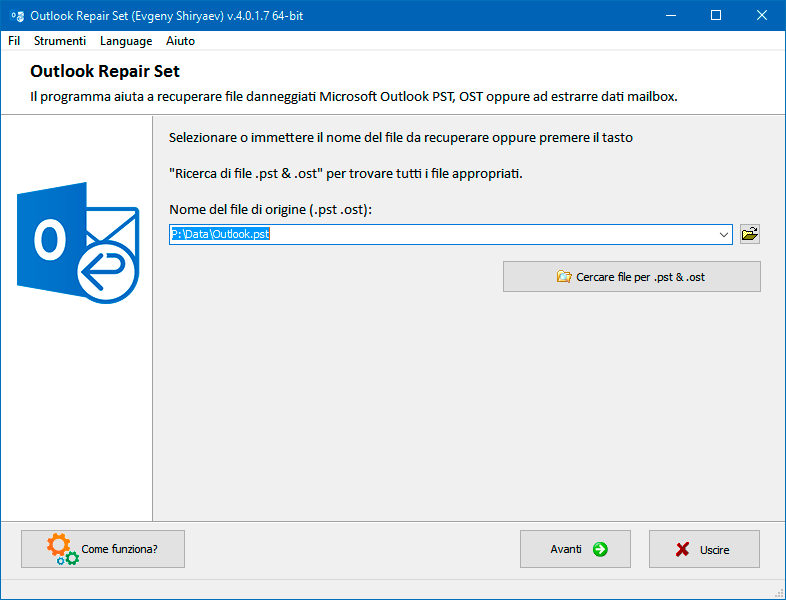Click the app icon in the title bar
The width and height of the screenshot is (786, 600).
[x=18, y=16]
